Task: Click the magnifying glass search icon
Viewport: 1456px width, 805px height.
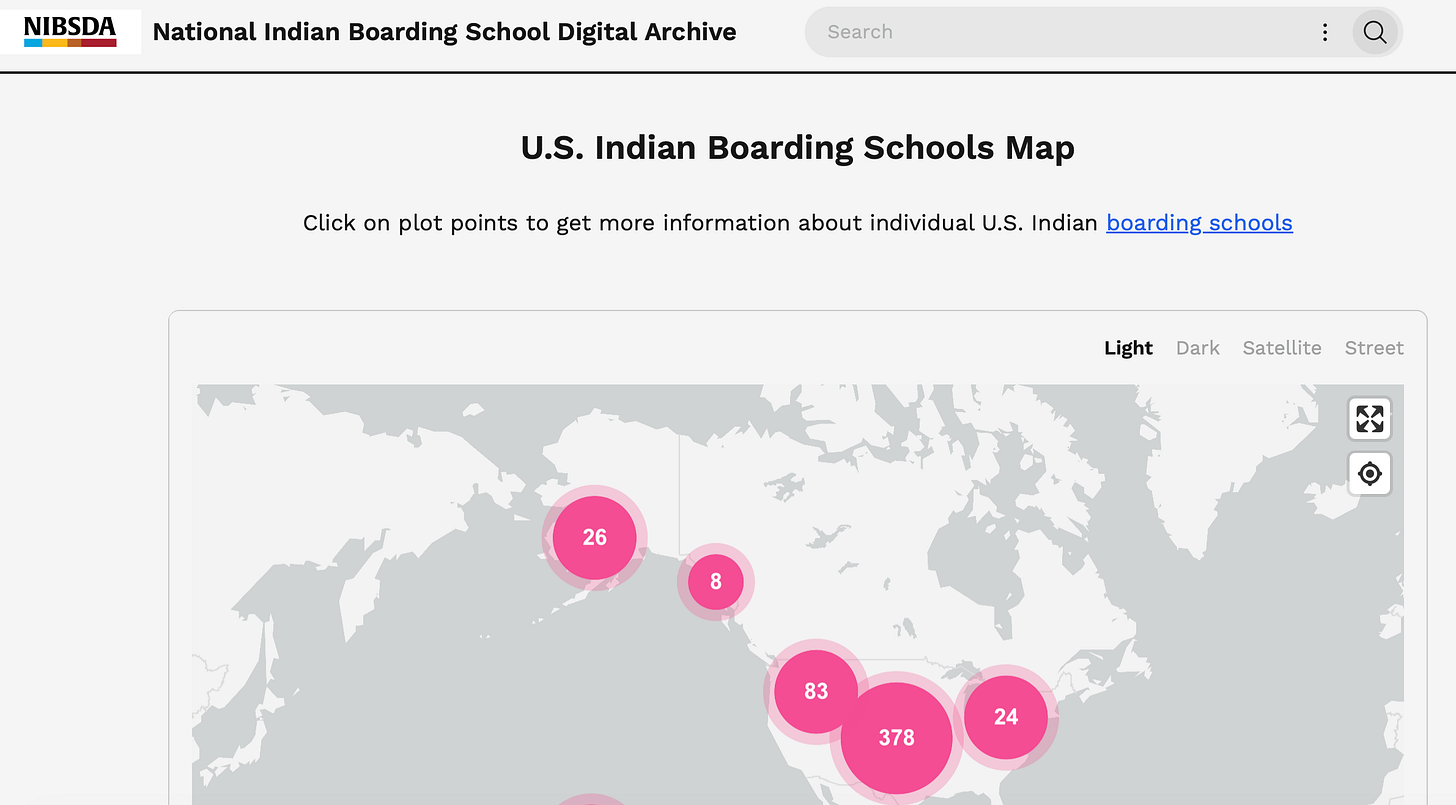Action: pyautogui.click(x=1375, y=32)
